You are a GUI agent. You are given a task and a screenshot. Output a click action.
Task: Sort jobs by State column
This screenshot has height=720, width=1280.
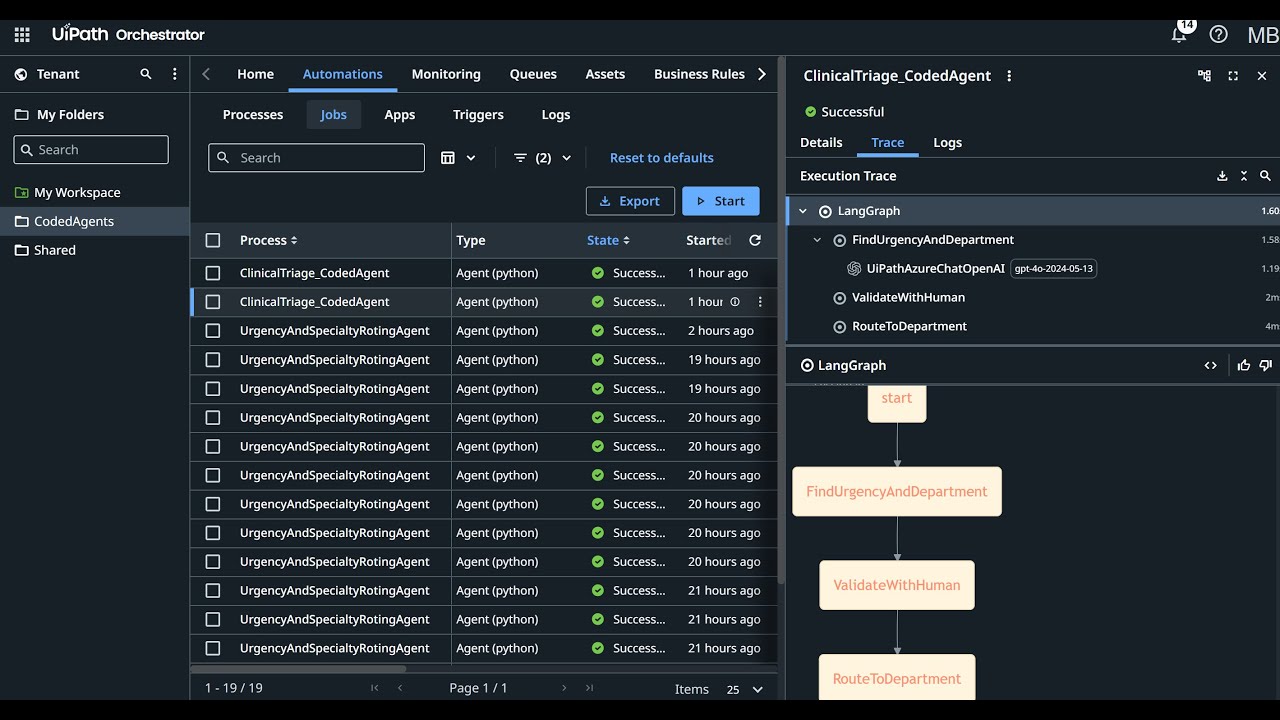tap(608, 240)
